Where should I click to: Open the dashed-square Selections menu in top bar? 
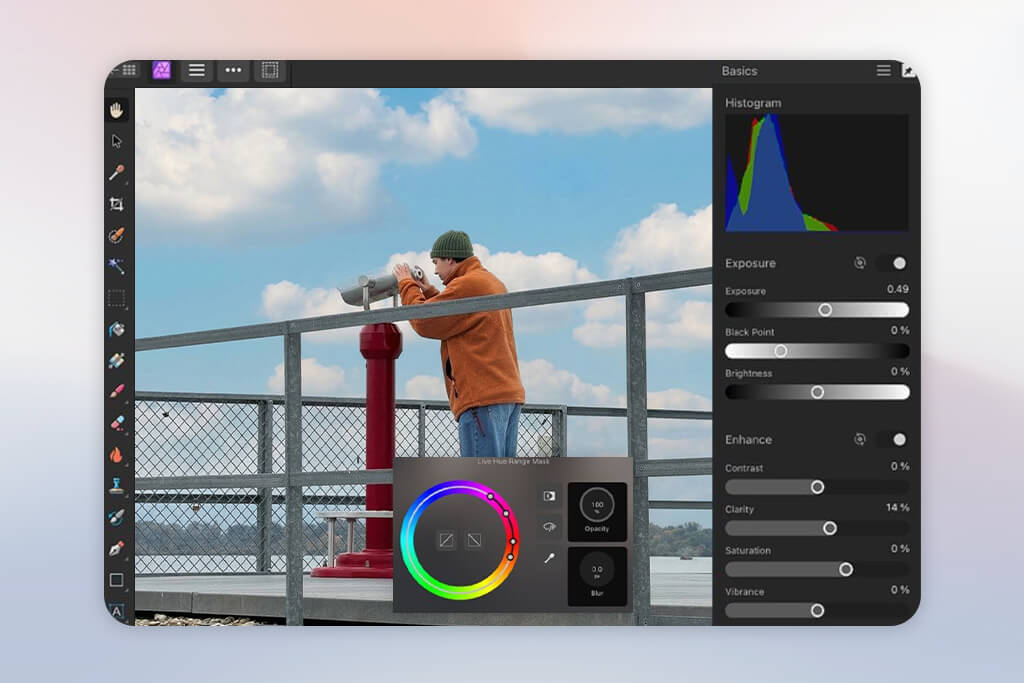tap(270, 70)
